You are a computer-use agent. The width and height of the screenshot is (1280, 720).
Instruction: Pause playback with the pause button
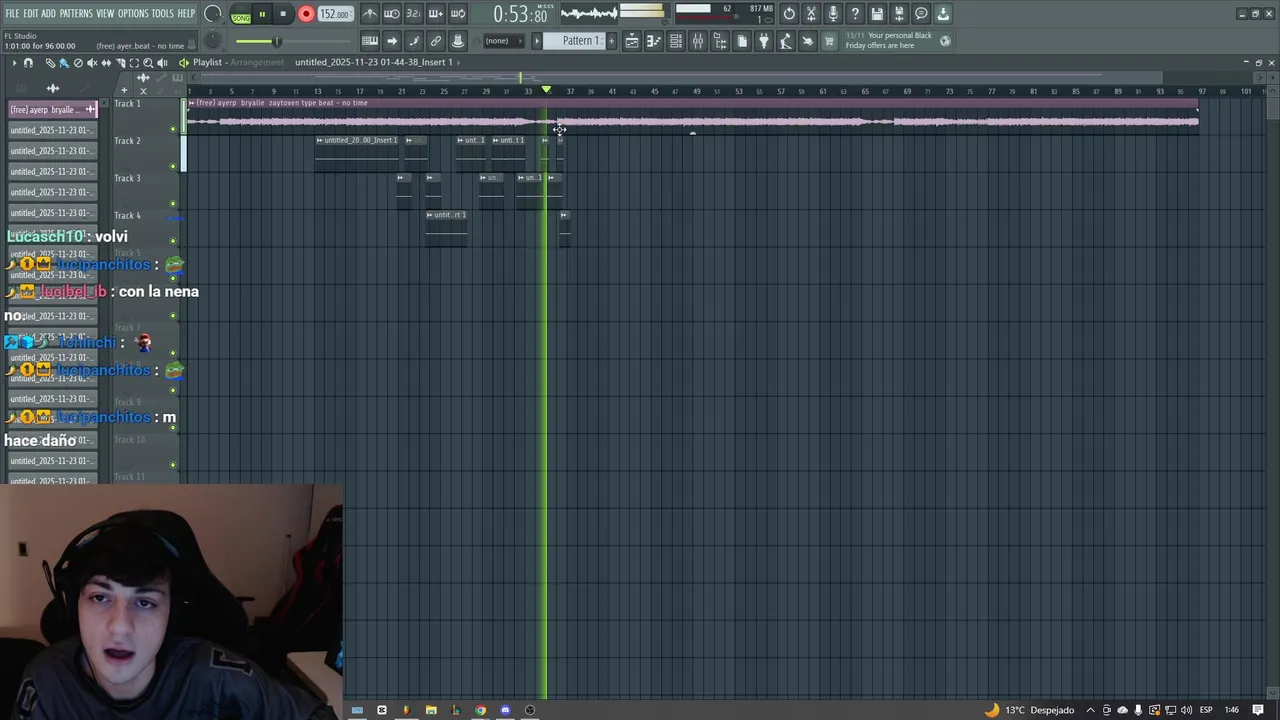[x=262, y=15]
